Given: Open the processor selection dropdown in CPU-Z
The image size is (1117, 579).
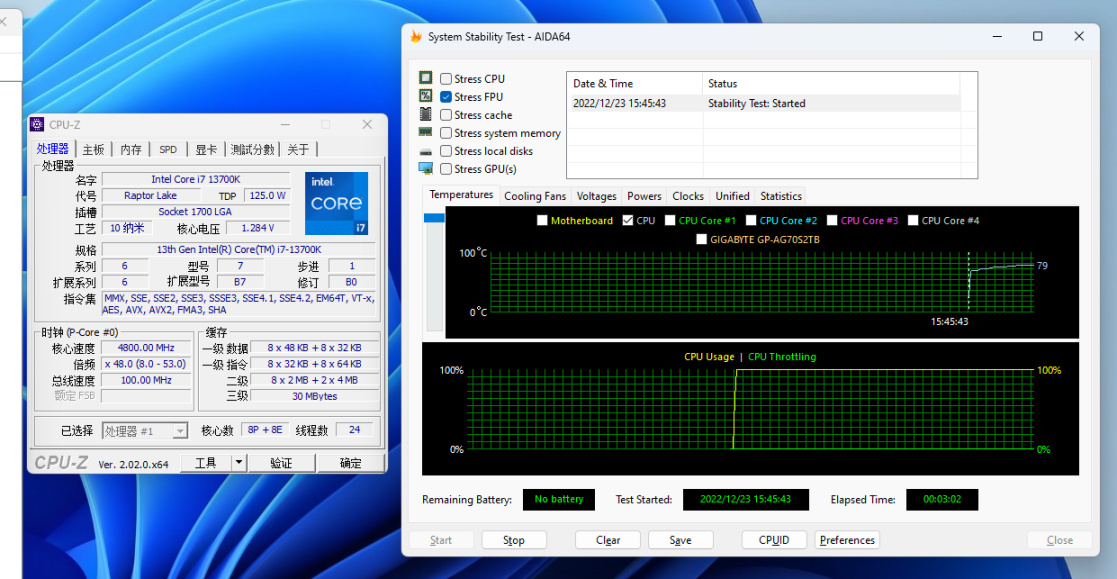Looking at the screenshot, I should click(180, 431).
